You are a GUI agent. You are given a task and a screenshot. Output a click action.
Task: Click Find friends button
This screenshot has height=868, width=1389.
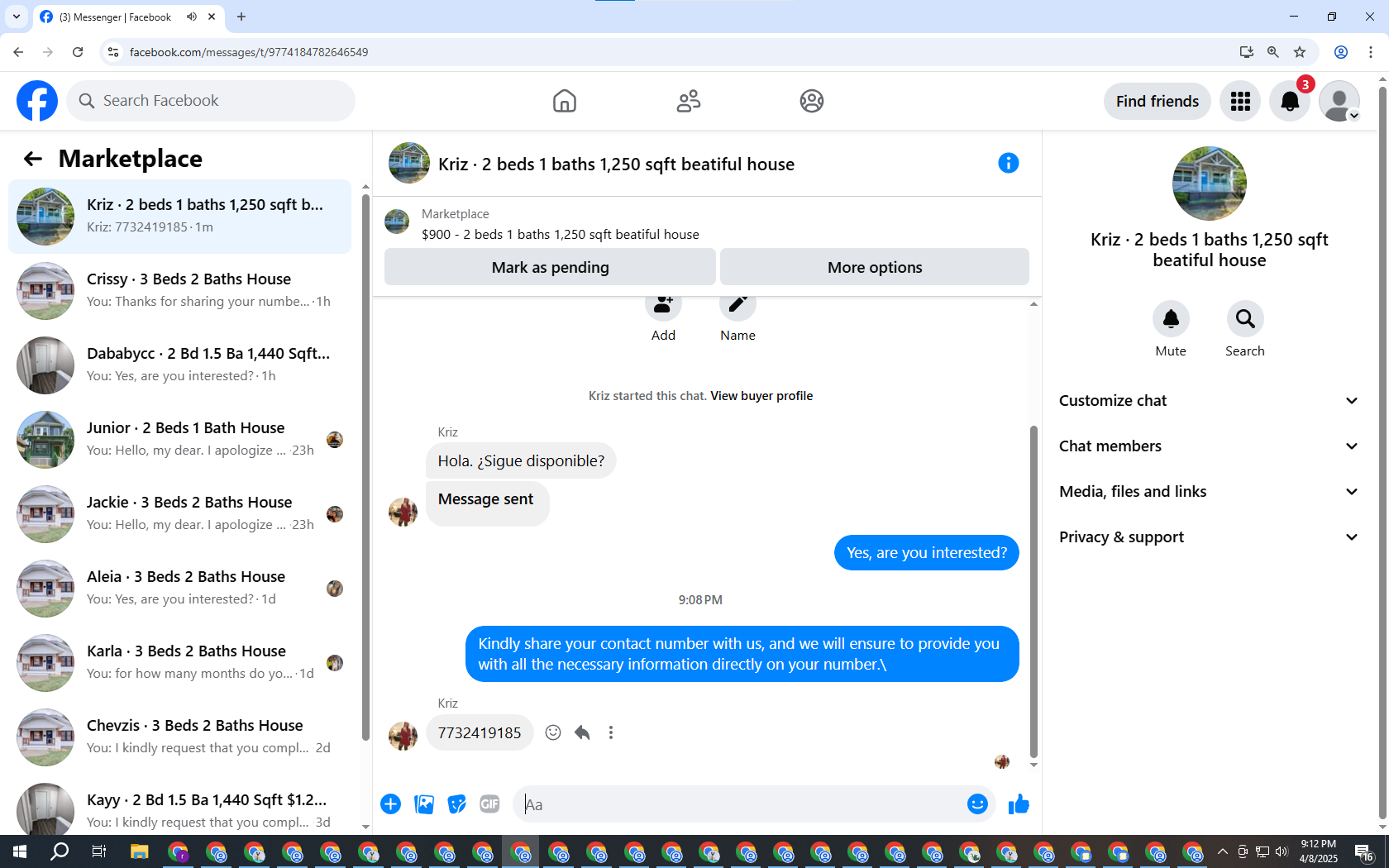click(x=1157, y=101)
